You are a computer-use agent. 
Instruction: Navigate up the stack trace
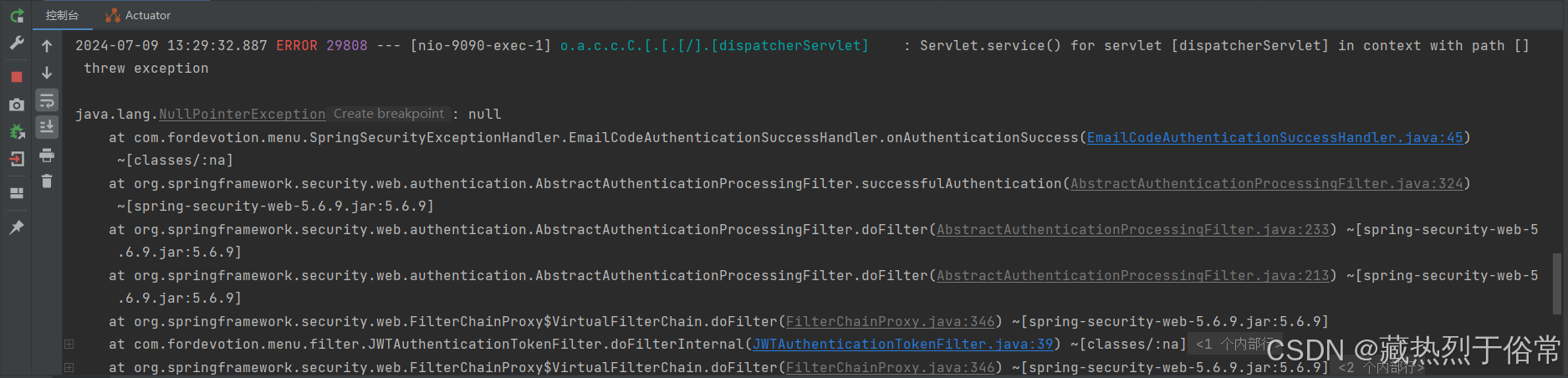pyautogui.click(x=47, y=46)
